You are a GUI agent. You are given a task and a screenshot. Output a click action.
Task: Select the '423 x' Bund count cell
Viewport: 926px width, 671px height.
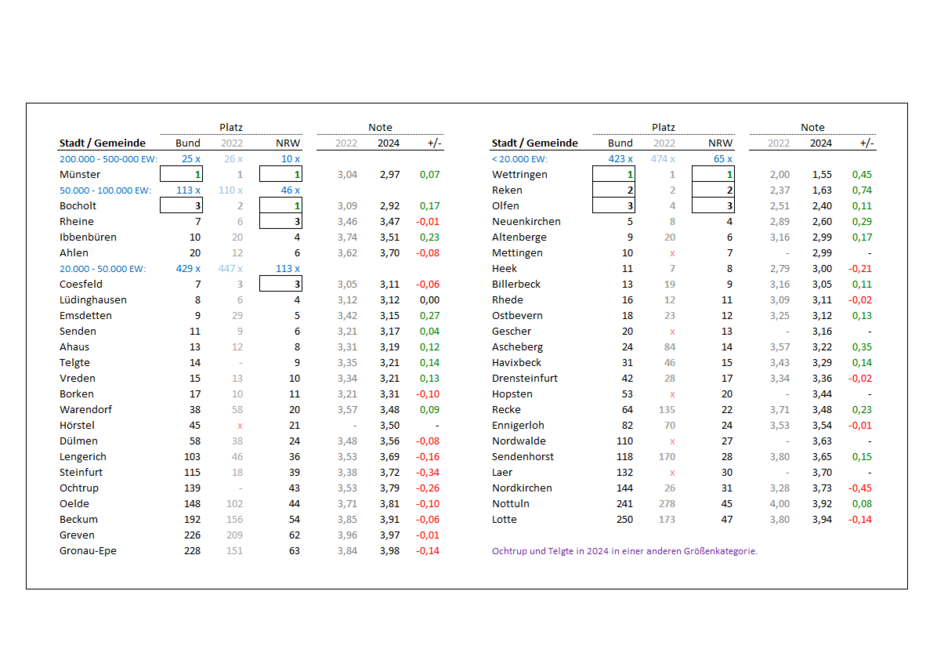[620, 159]
